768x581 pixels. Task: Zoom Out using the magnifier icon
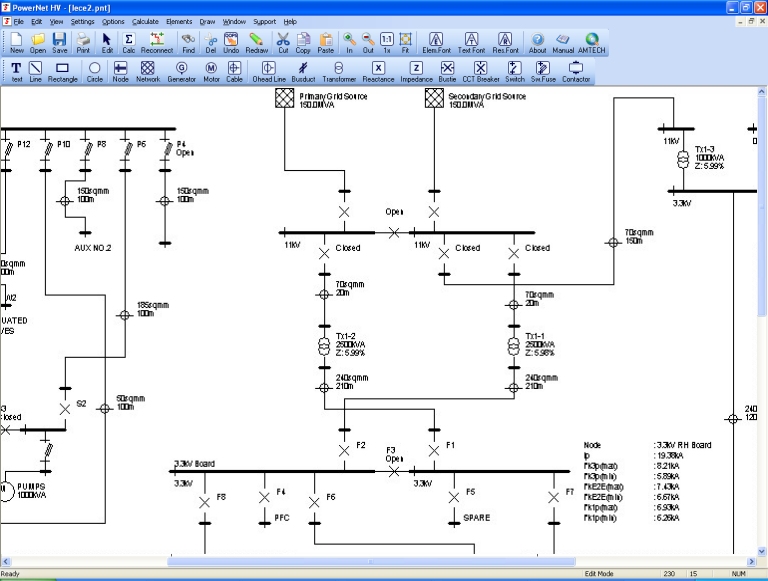click(x=368, y=43)
